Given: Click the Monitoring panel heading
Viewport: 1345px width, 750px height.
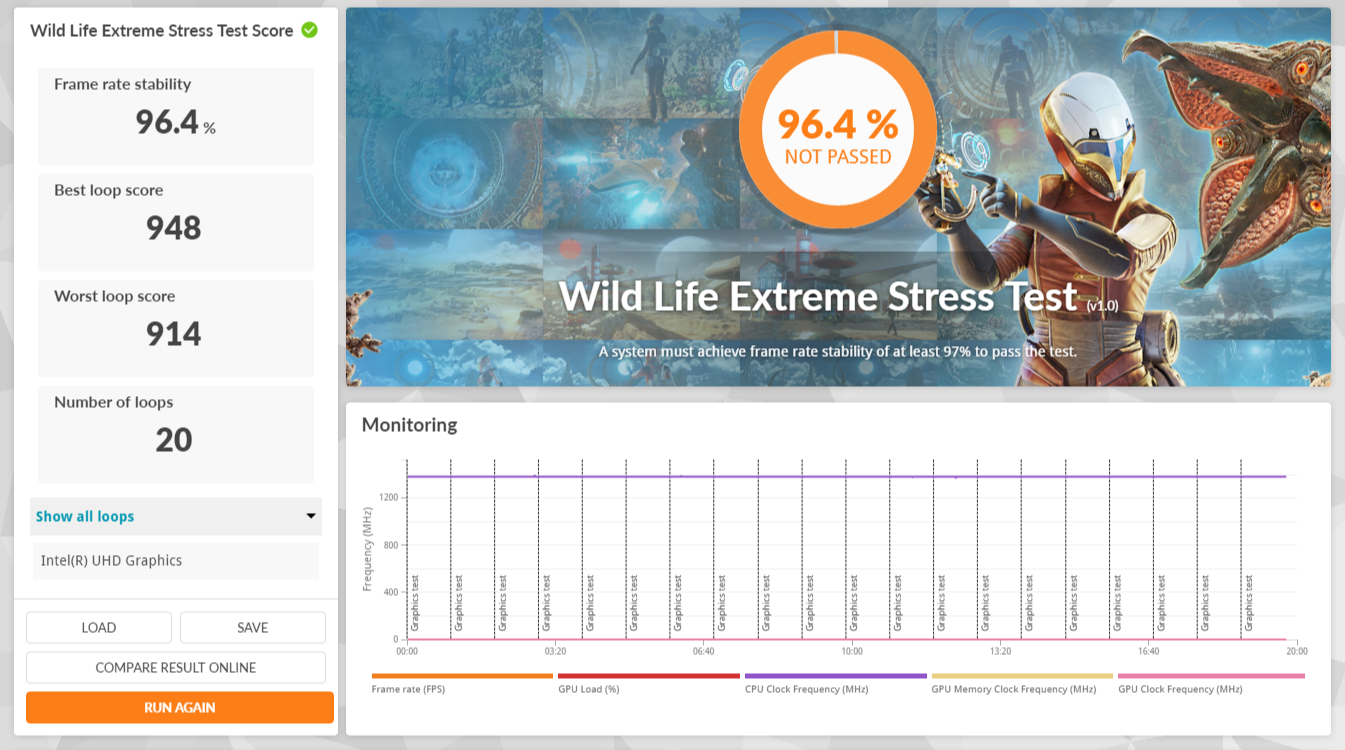Looking at the screenshot, I should click(x=410, y=425).
